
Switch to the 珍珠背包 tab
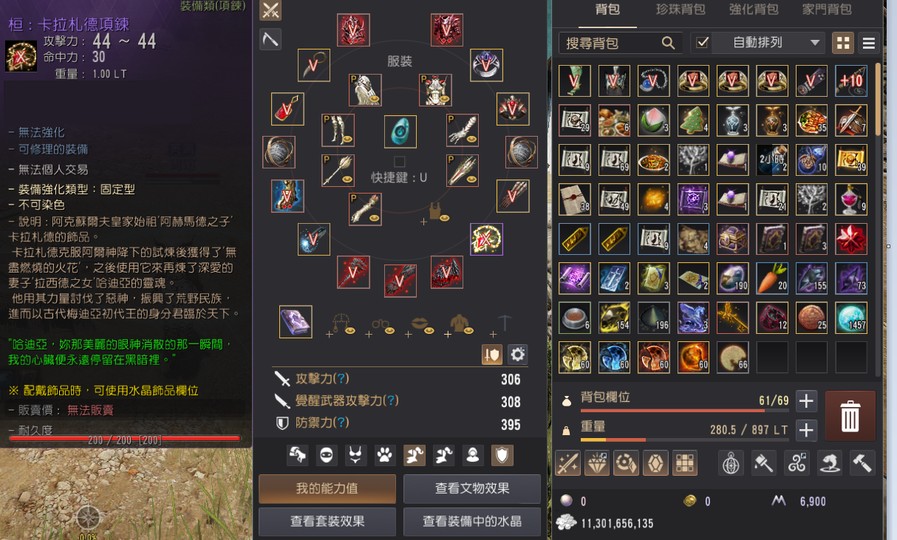pyautogui.click(x=680, y=10)
